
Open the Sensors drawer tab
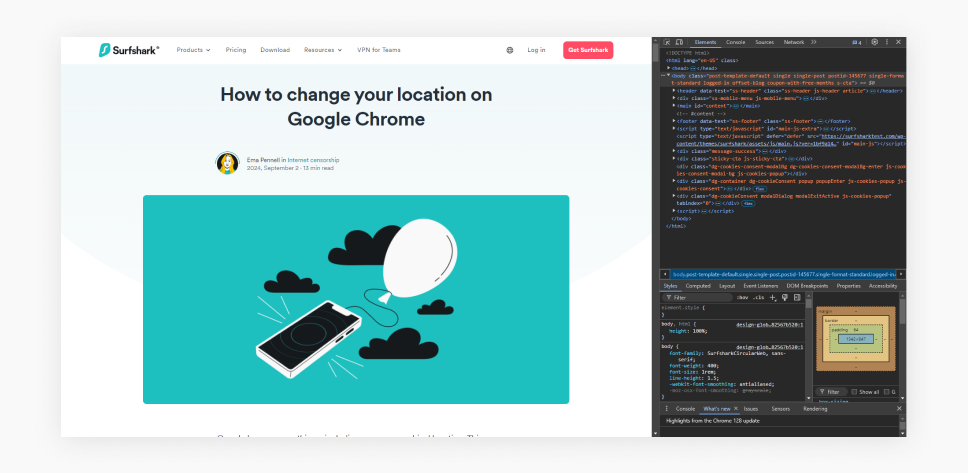tap(780, 409)
